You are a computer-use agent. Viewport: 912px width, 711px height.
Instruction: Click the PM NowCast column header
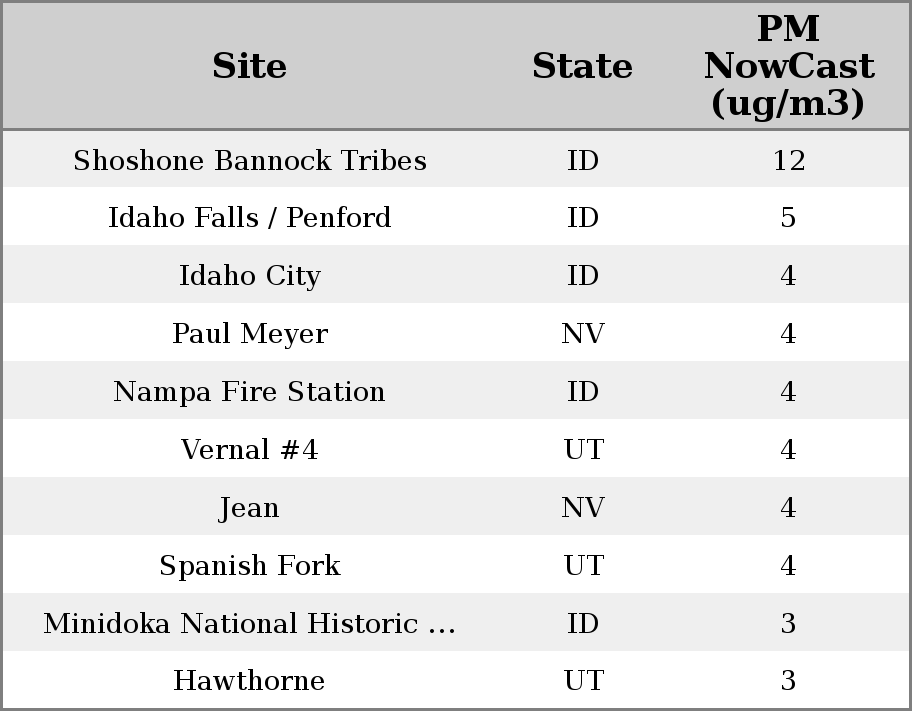(788, 66)
